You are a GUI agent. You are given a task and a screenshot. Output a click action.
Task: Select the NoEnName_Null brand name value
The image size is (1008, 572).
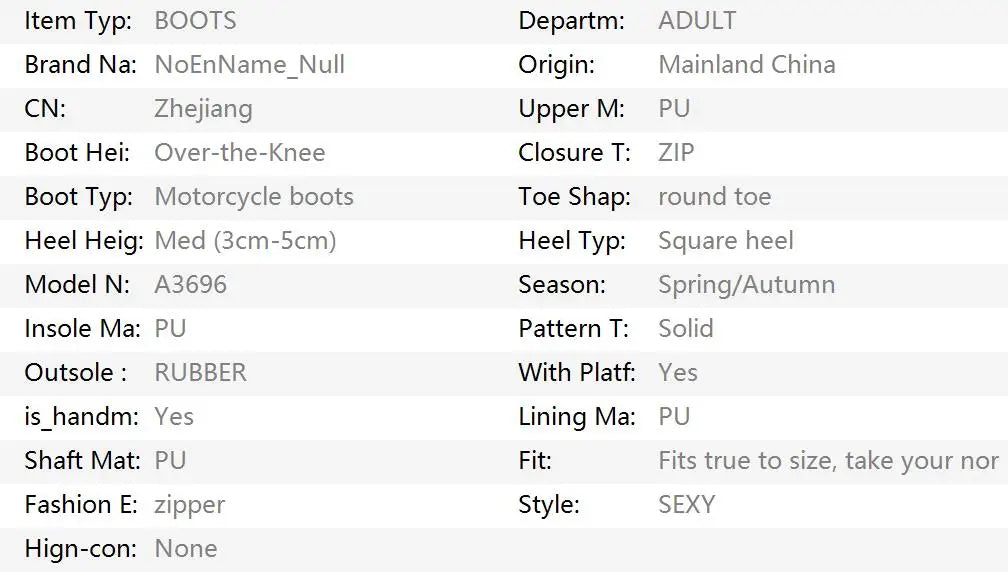coord(250,65)
